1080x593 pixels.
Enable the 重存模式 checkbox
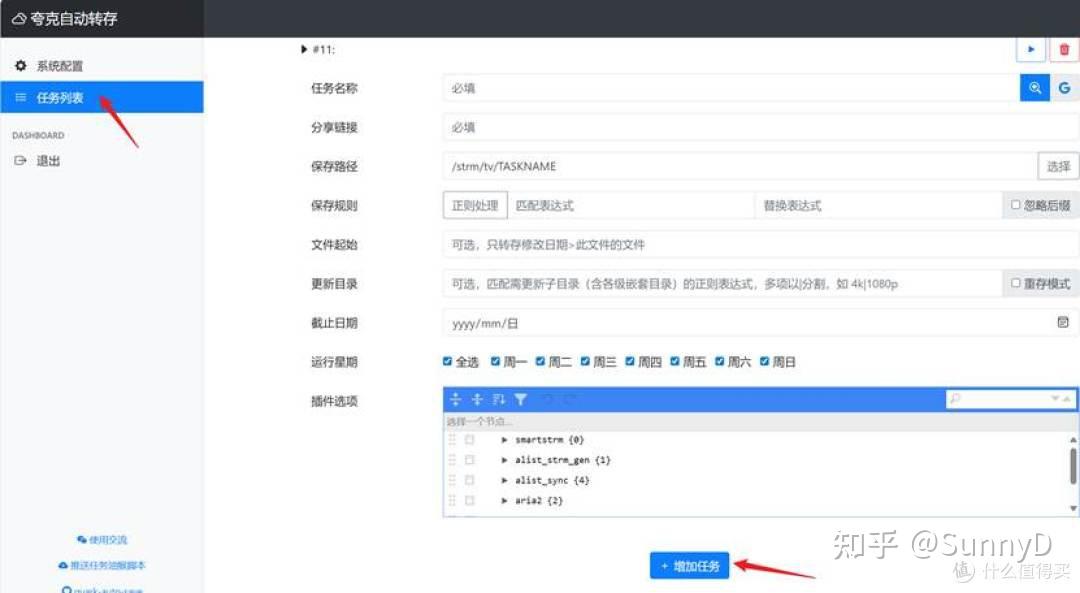[1014, 284]
